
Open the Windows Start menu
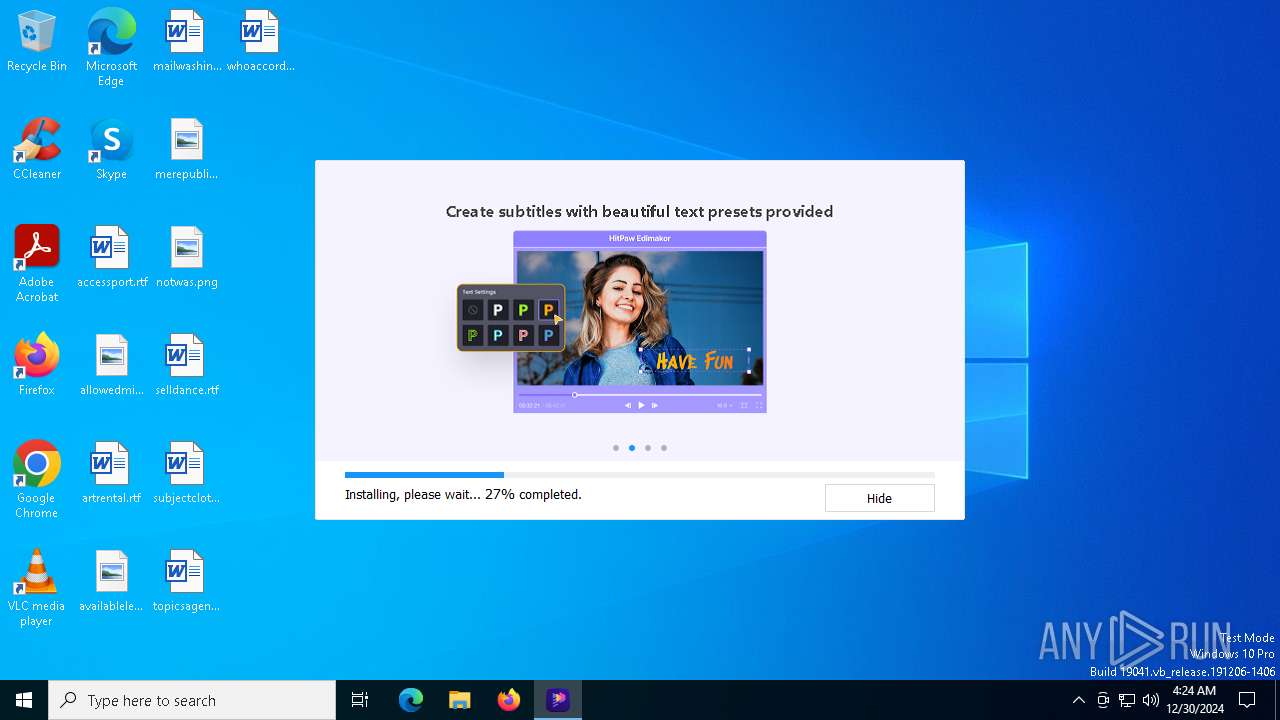pyautogui.click(x=24, y=700)
